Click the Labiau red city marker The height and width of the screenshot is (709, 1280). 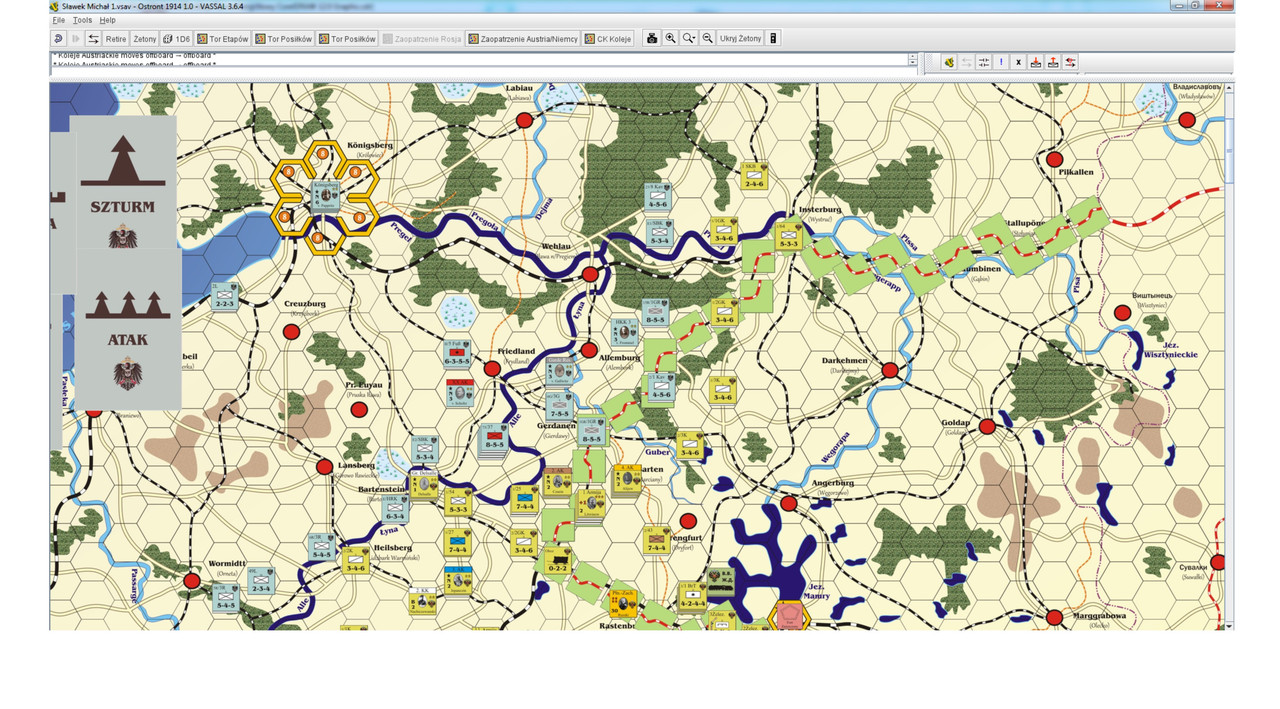524,121
